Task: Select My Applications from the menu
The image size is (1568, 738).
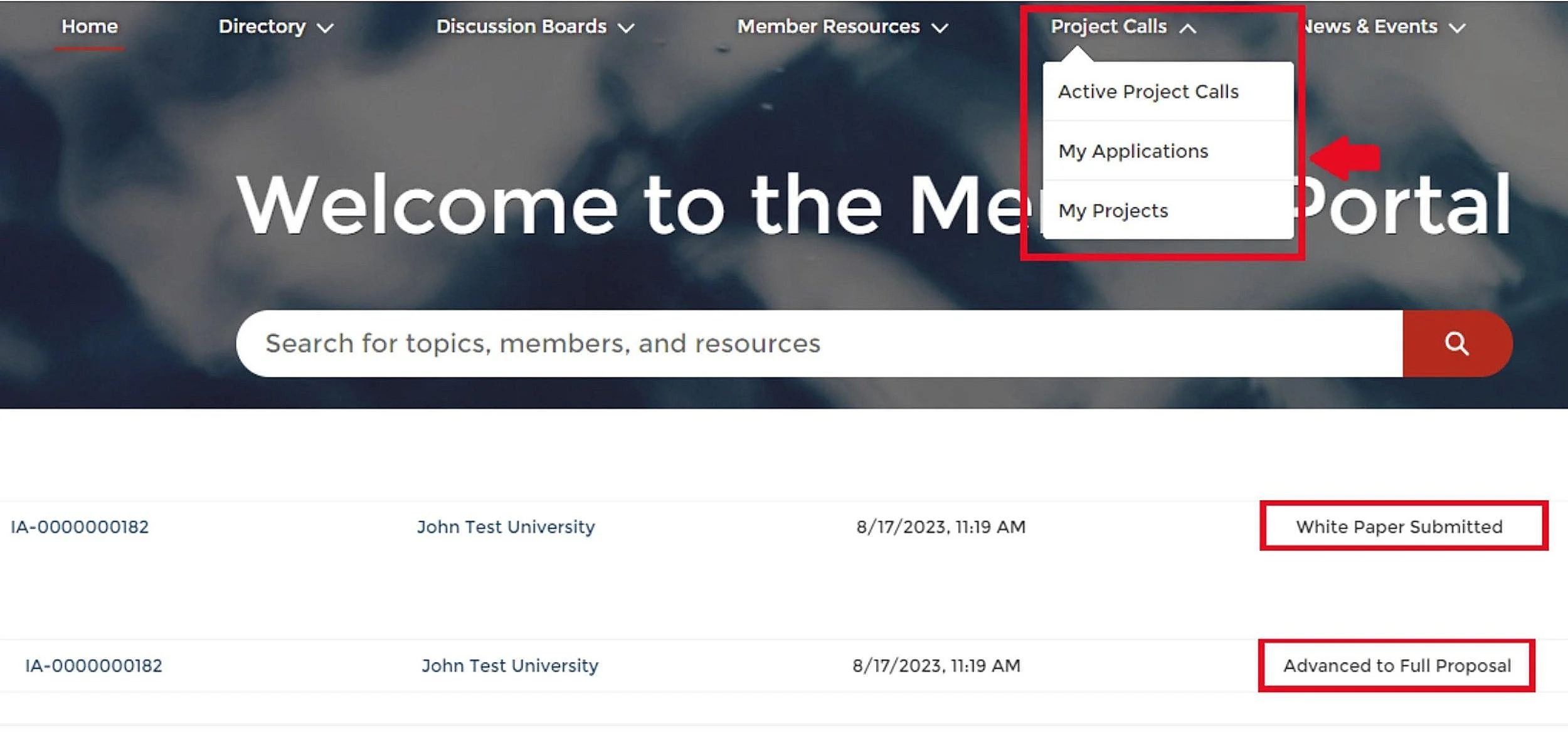Action: click(1133, 151)
